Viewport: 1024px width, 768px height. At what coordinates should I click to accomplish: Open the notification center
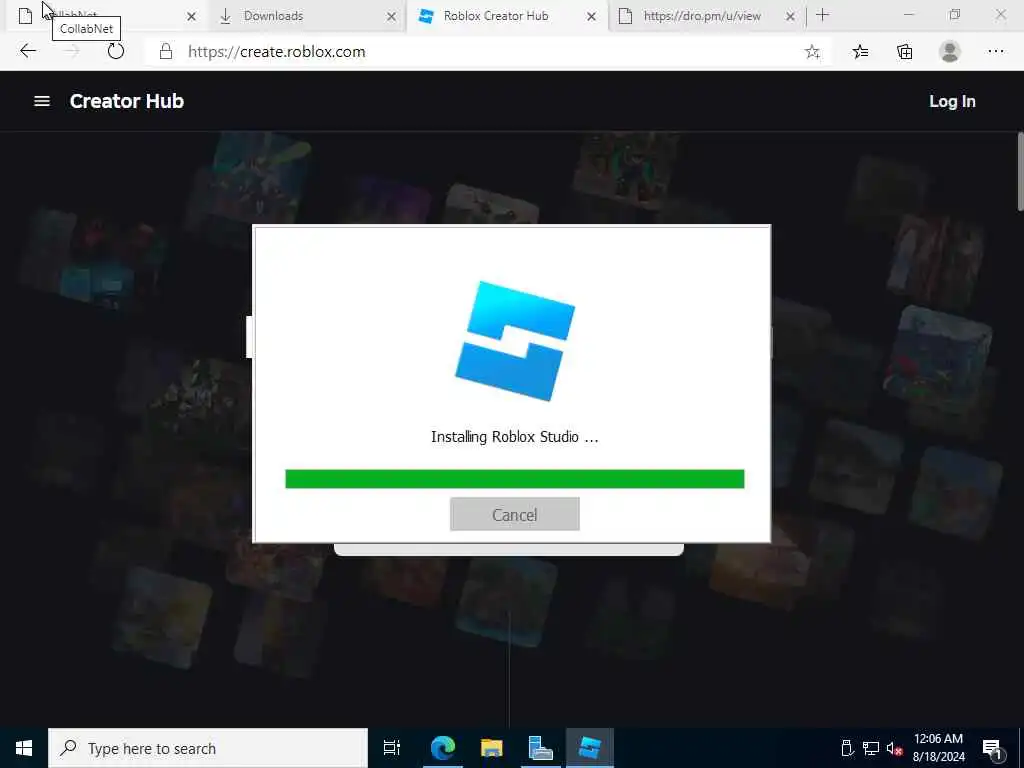click(x=992, y=748)
